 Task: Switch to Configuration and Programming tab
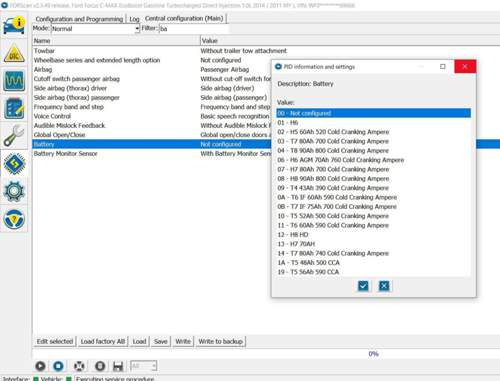79,19
